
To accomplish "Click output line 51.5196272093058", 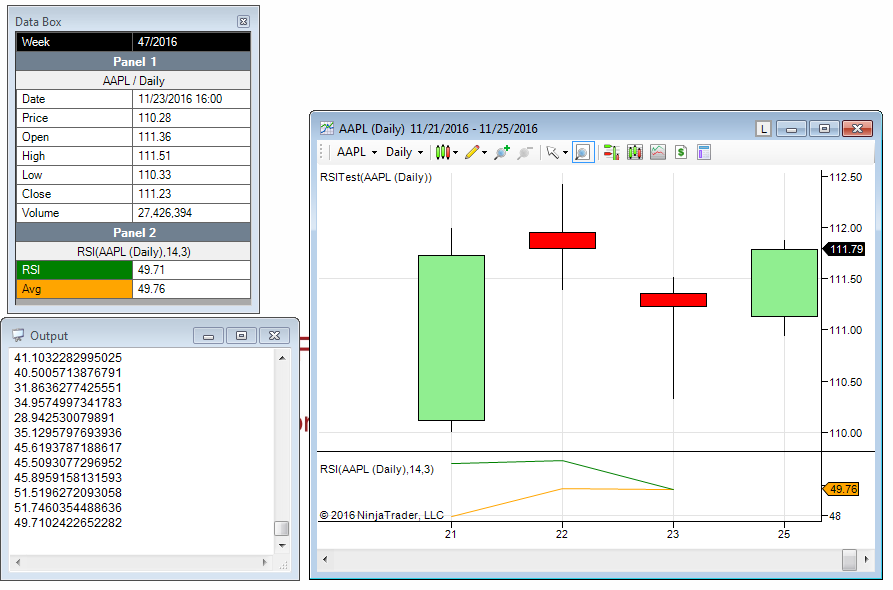I will coord(68,493).
